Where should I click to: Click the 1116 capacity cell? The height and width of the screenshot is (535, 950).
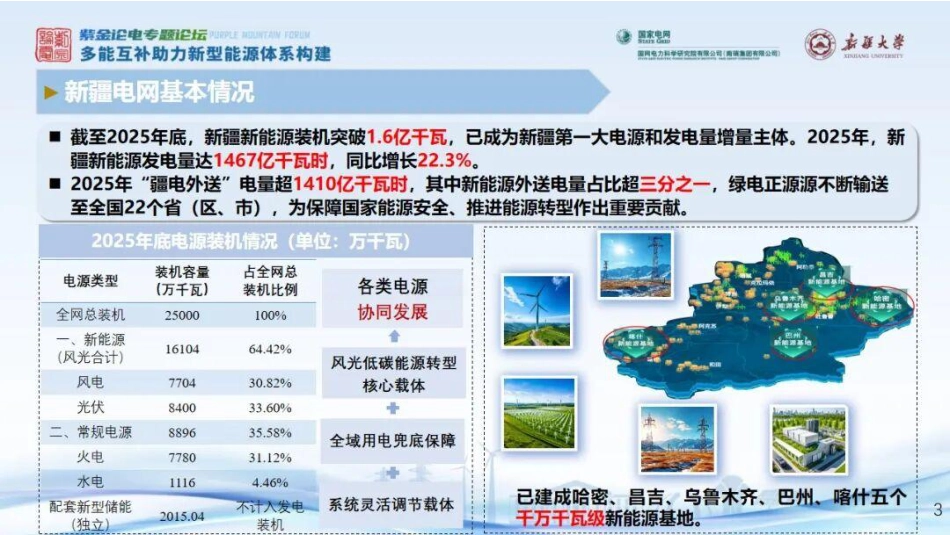pyautogui.click(x=182, y=483)
